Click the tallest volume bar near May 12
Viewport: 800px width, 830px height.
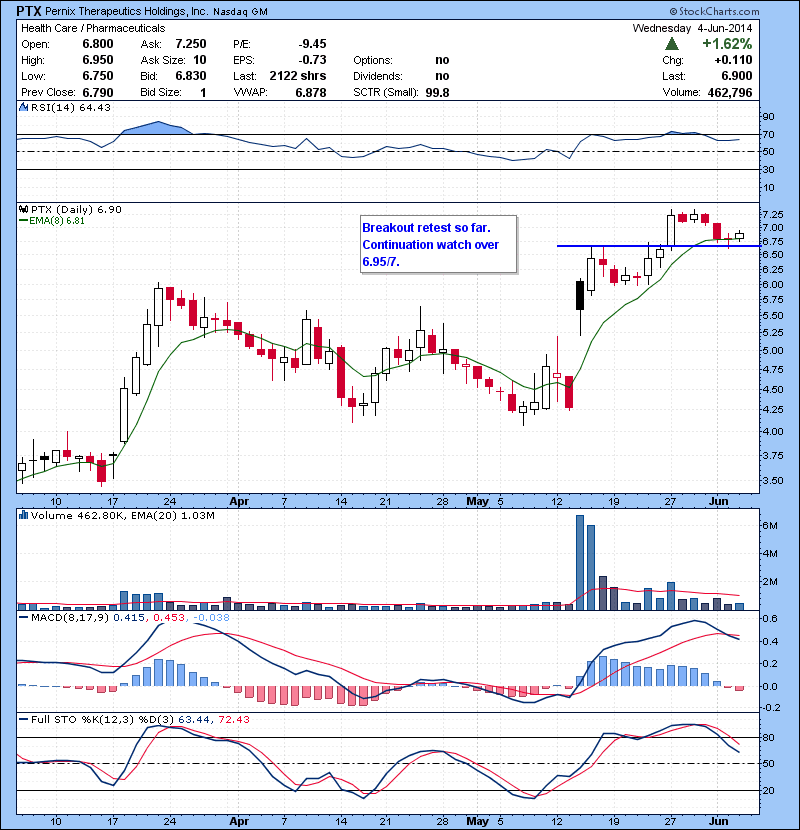580,562
